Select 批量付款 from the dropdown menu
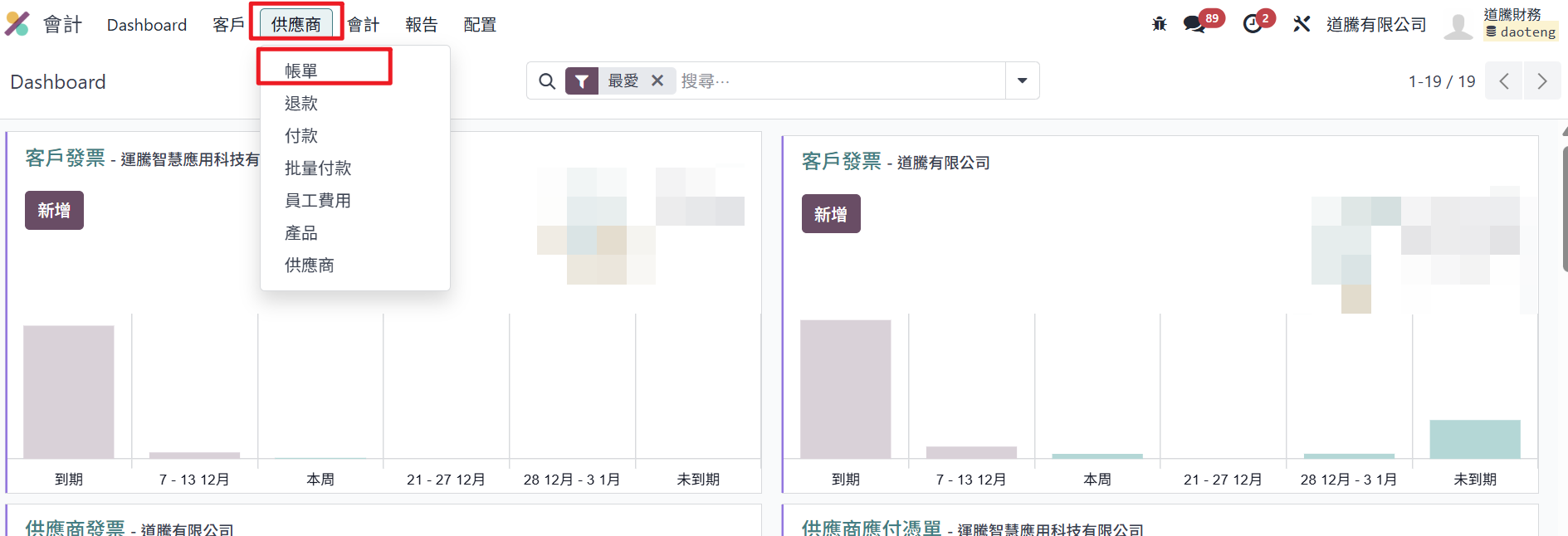This screenshot has height=536, width=1568. click(x=318, y=168)
